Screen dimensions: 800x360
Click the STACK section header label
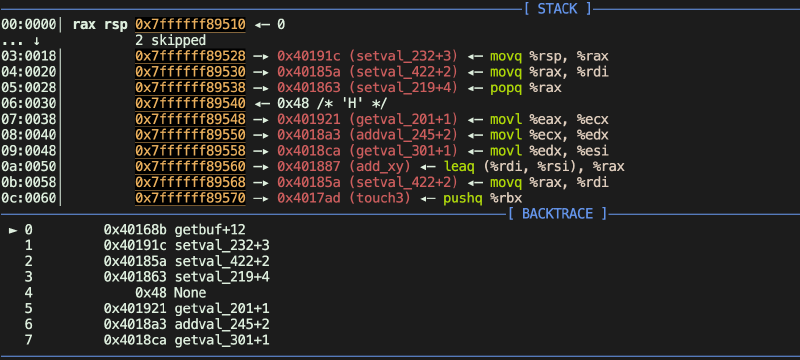pos(557,9)
